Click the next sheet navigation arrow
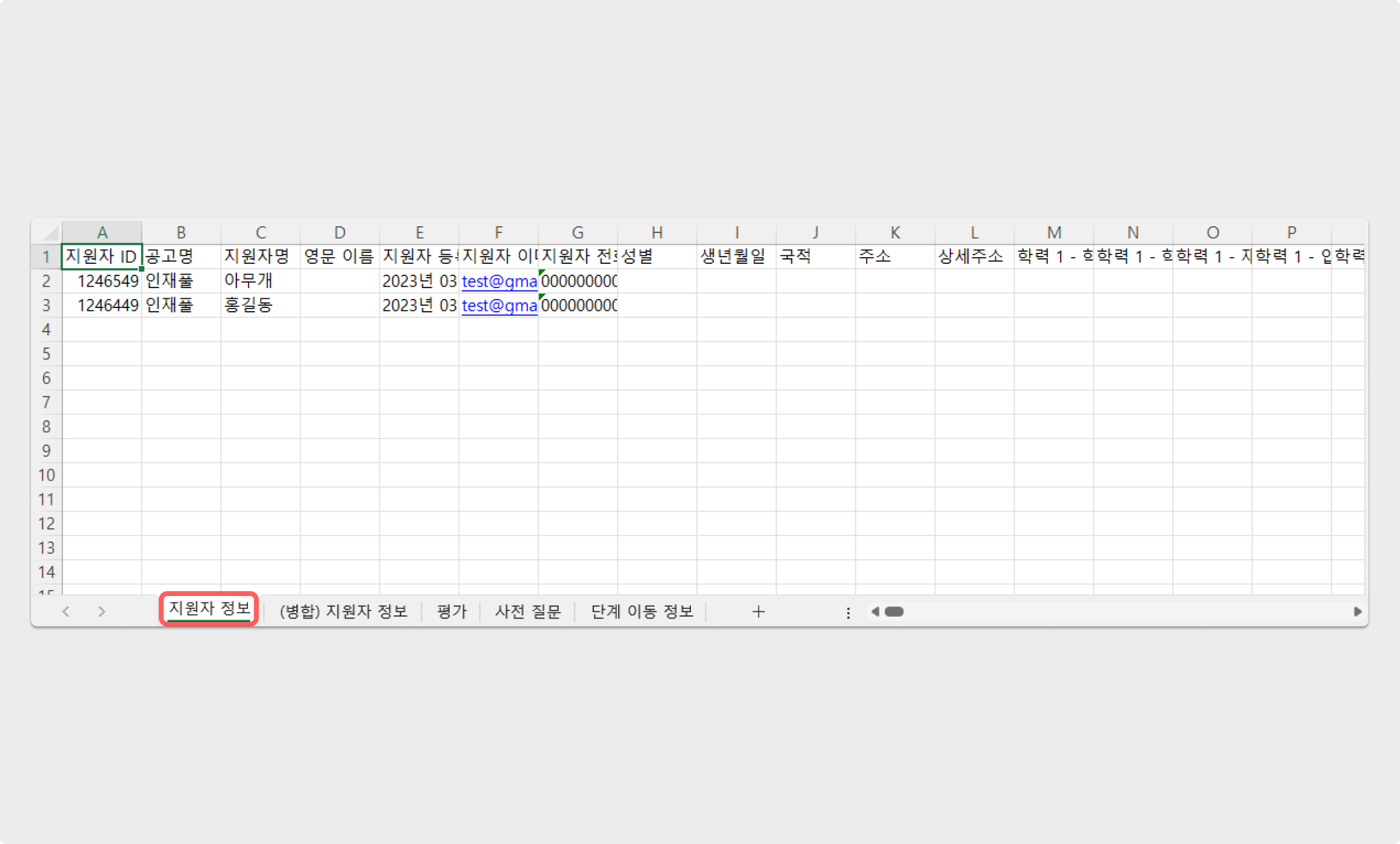This screenshot has width=1400, height=844. pos(102,612)
